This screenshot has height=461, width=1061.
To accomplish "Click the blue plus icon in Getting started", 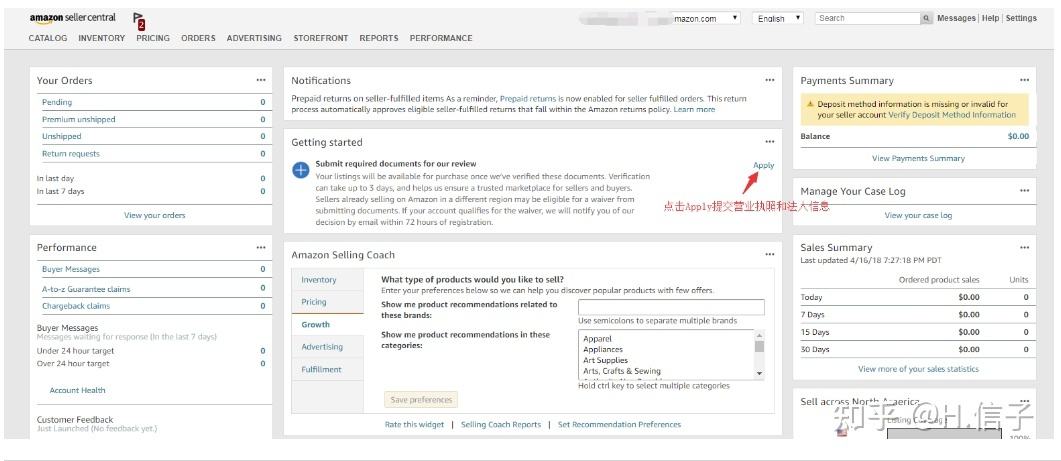I will pos(300,170).
